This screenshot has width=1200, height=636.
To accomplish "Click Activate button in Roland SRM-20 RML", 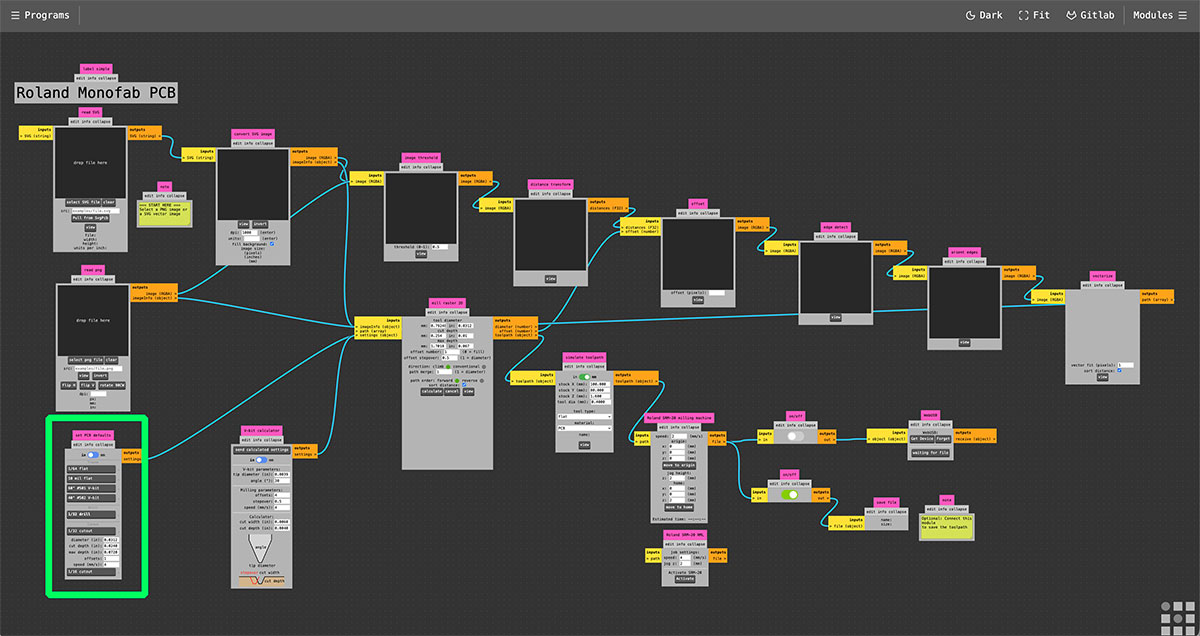I will pyautogui.click(x=684, y=578).
